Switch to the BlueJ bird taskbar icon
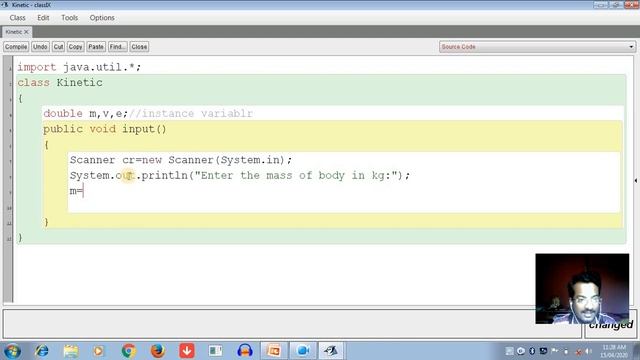The height and width of the screenshot is (360, 640). click(331, 351)
